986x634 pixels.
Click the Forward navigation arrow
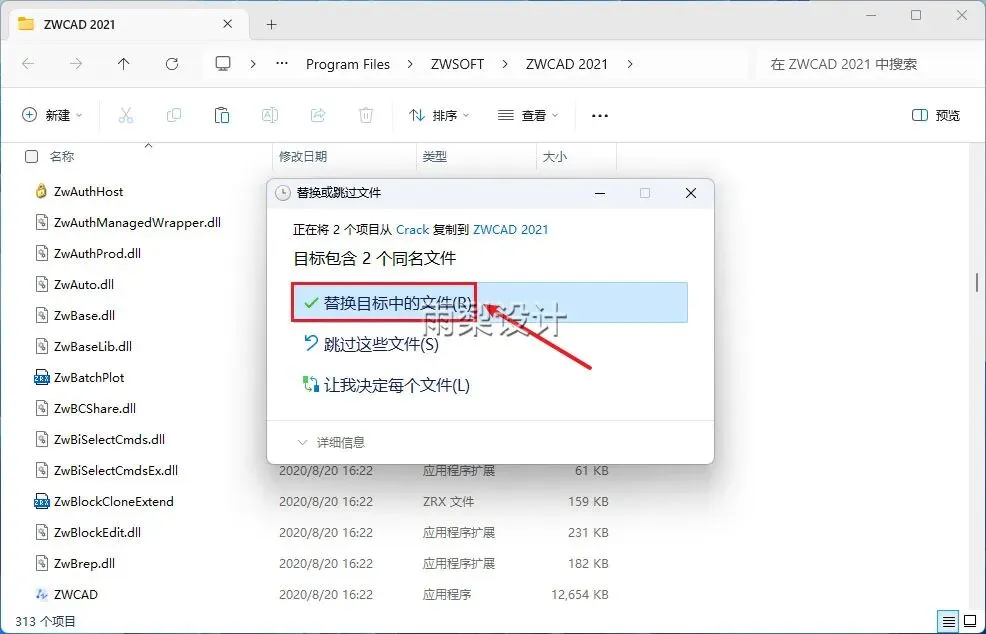pyautogui.click(x=75, y=64)
